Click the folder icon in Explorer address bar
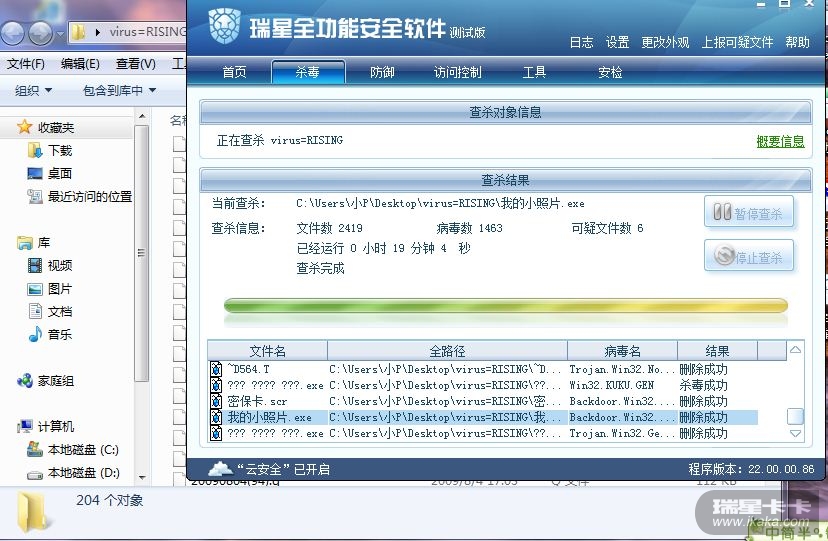This screenshot has width=828, height=541. [x=79, y=32]
